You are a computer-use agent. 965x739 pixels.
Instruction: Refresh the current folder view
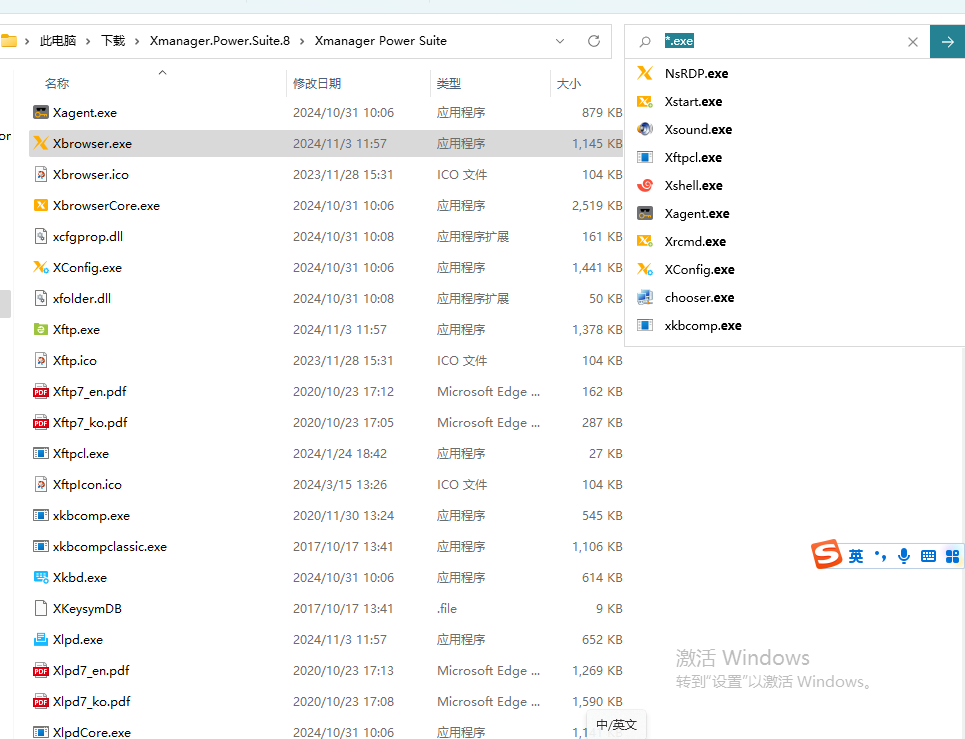click(594, 41)
